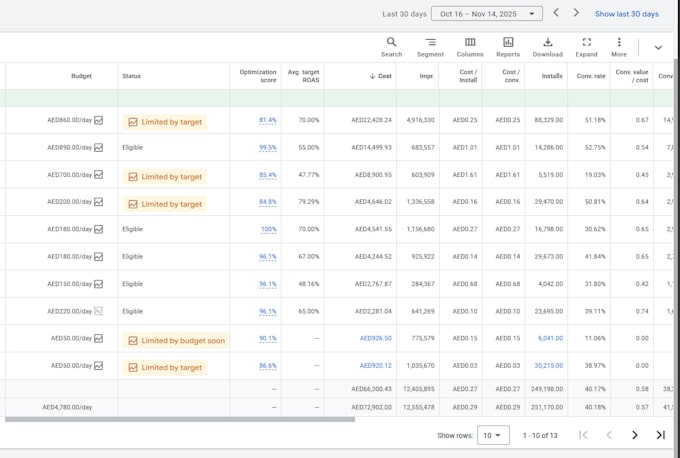
Task: Click the 30,215.00 installs link
Action: tap(549, 366)
